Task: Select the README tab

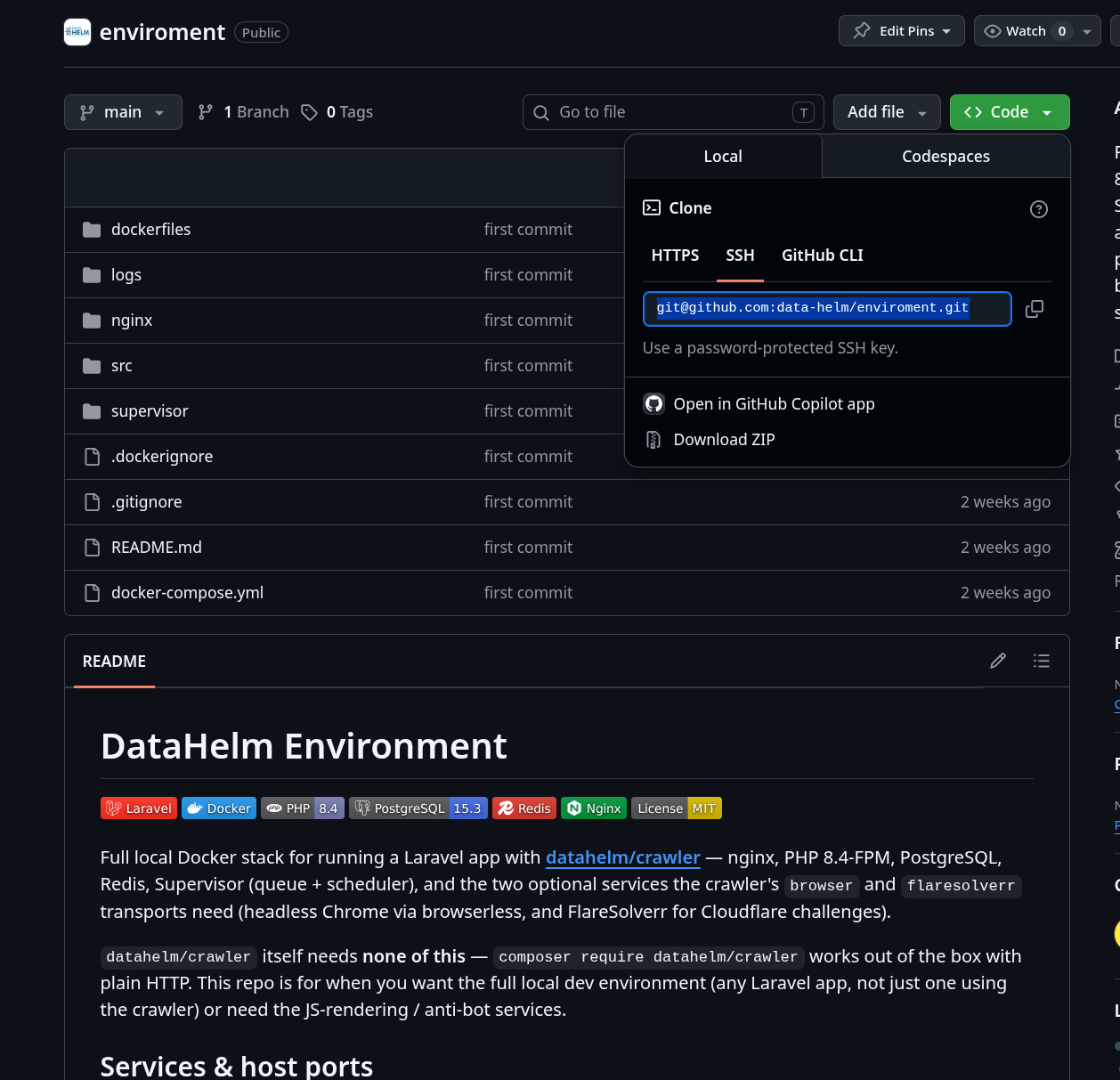Action: [114, 662]
